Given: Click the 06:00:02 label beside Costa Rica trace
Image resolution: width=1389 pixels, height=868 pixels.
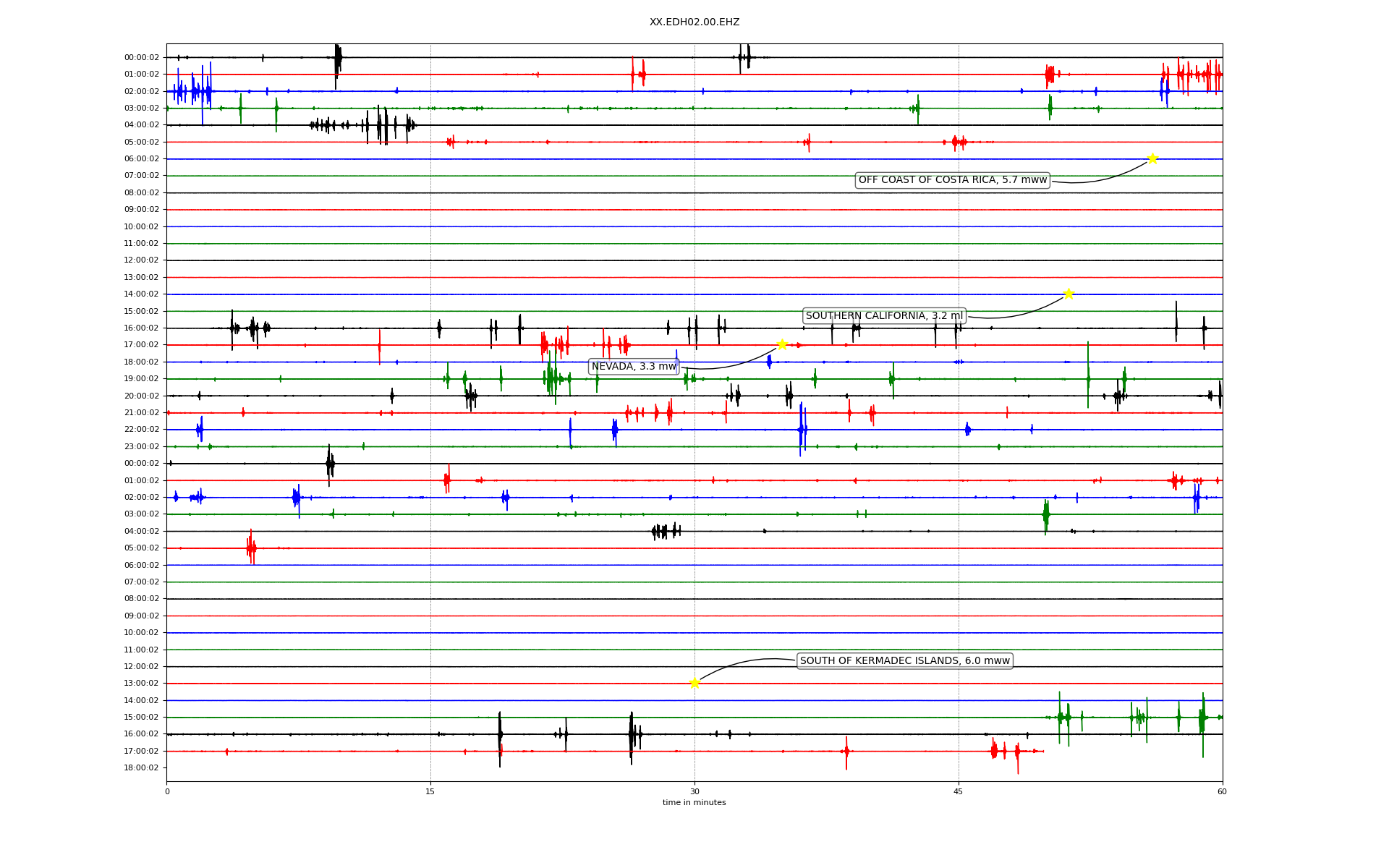Looking at the screenshot, I should coord(142,159).
